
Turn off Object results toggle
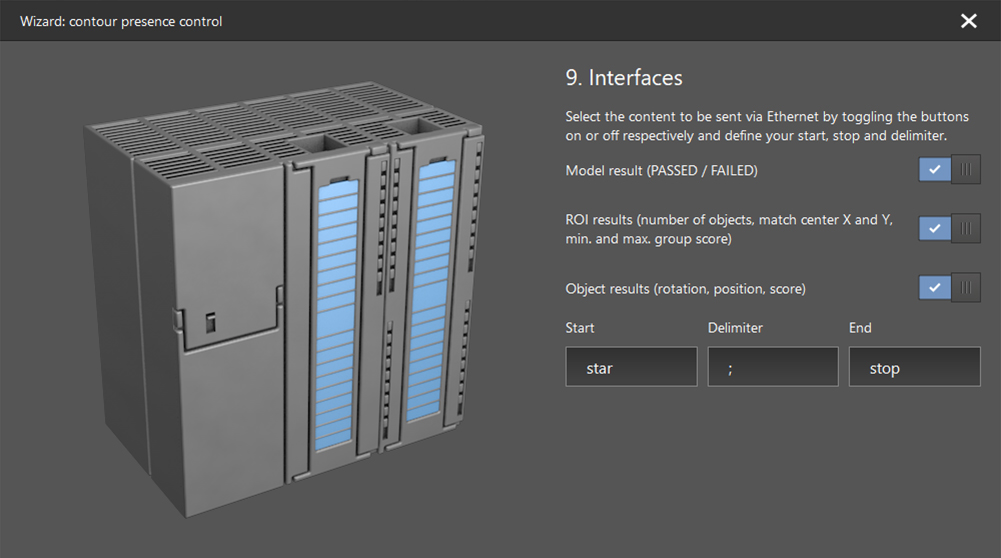coord(949,288)
